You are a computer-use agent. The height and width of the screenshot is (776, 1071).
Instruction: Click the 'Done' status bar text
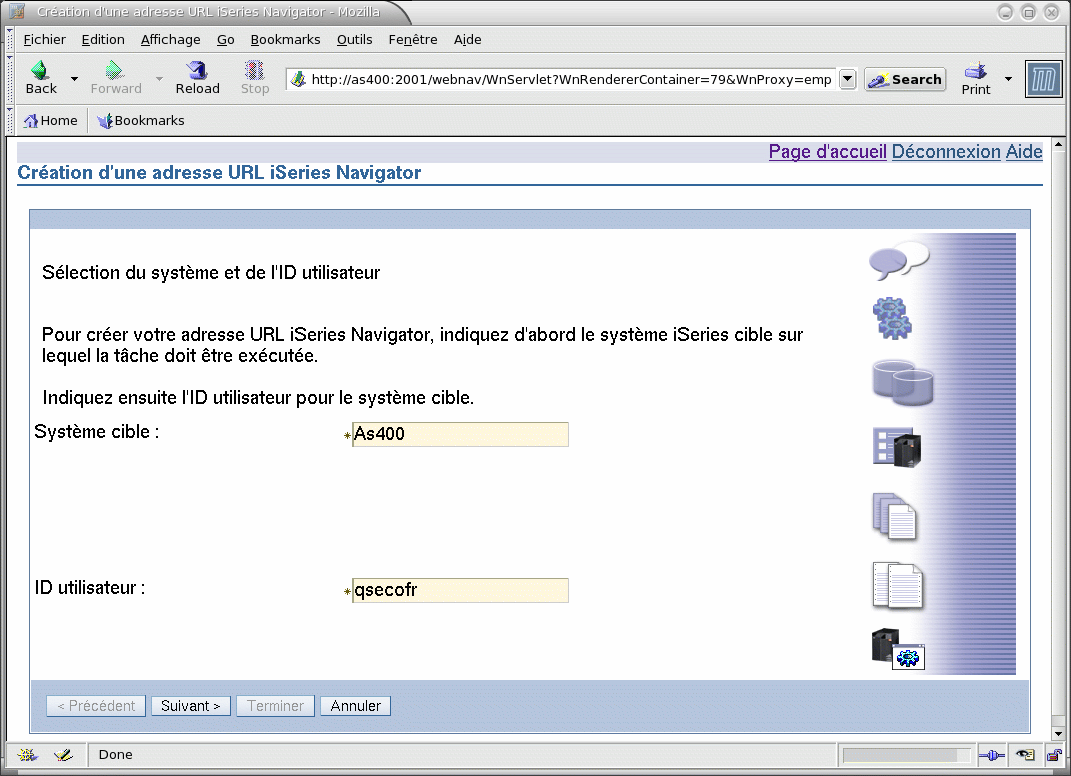point(115,755)
